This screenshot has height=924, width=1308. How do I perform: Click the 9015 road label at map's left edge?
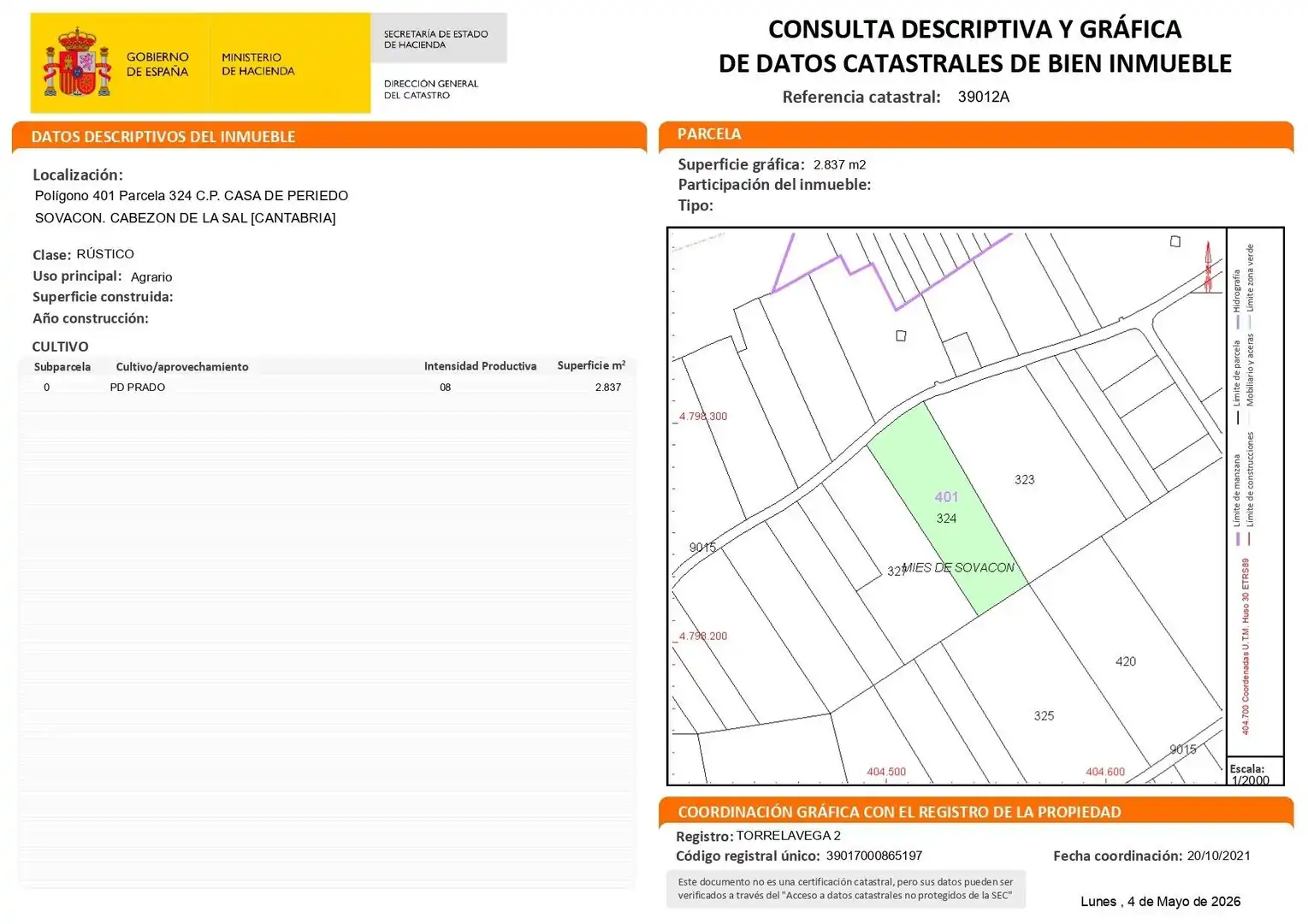click(x=702, y=548)
